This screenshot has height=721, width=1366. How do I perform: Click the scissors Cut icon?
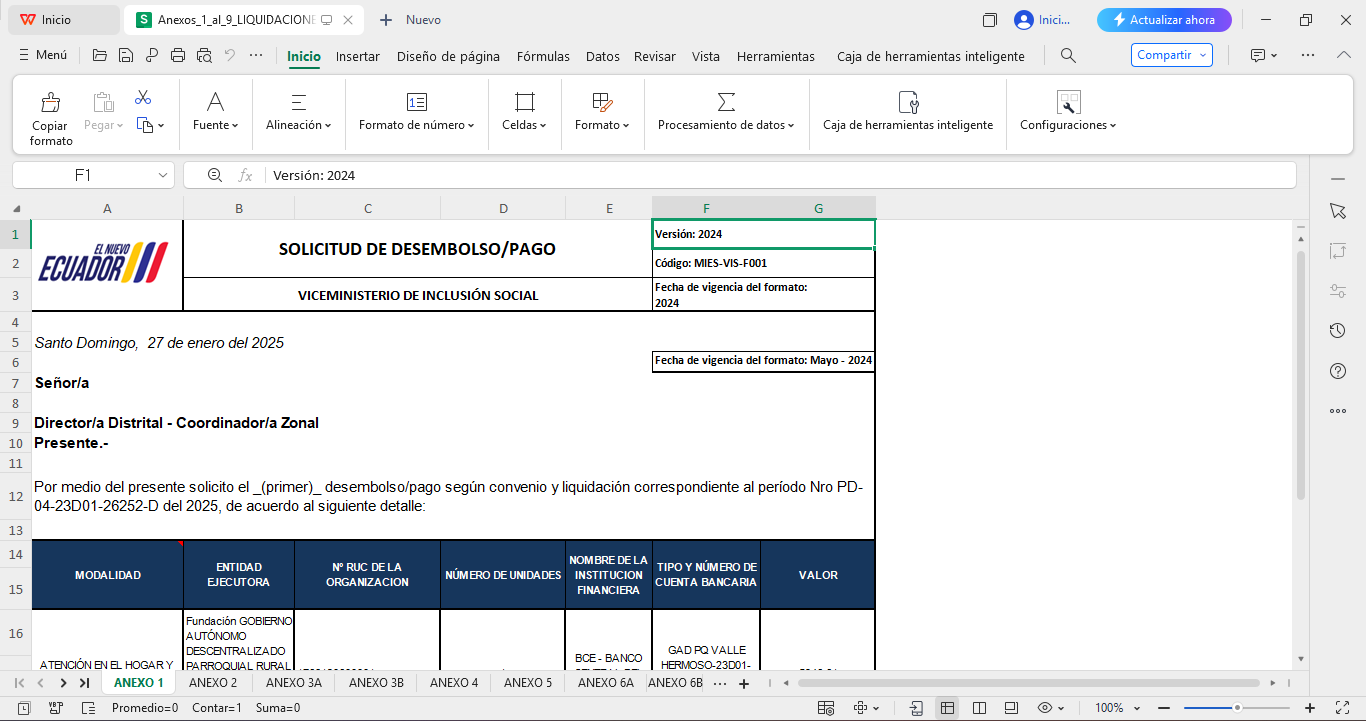pos(143,98)
